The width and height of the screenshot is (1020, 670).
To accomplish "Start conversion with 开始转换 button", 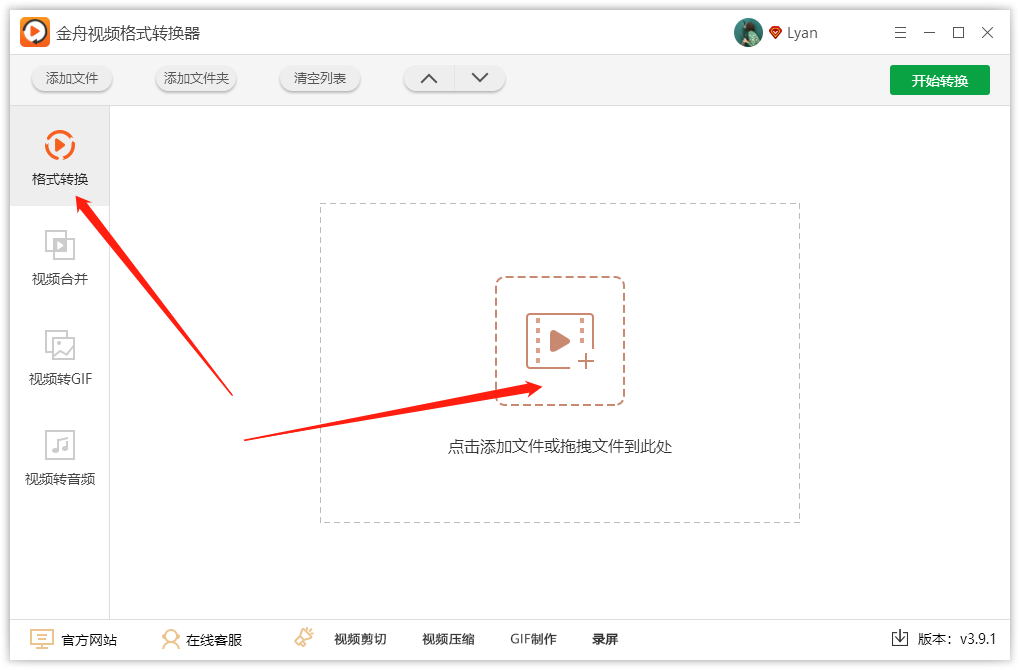I will click(x=939, y=80).
